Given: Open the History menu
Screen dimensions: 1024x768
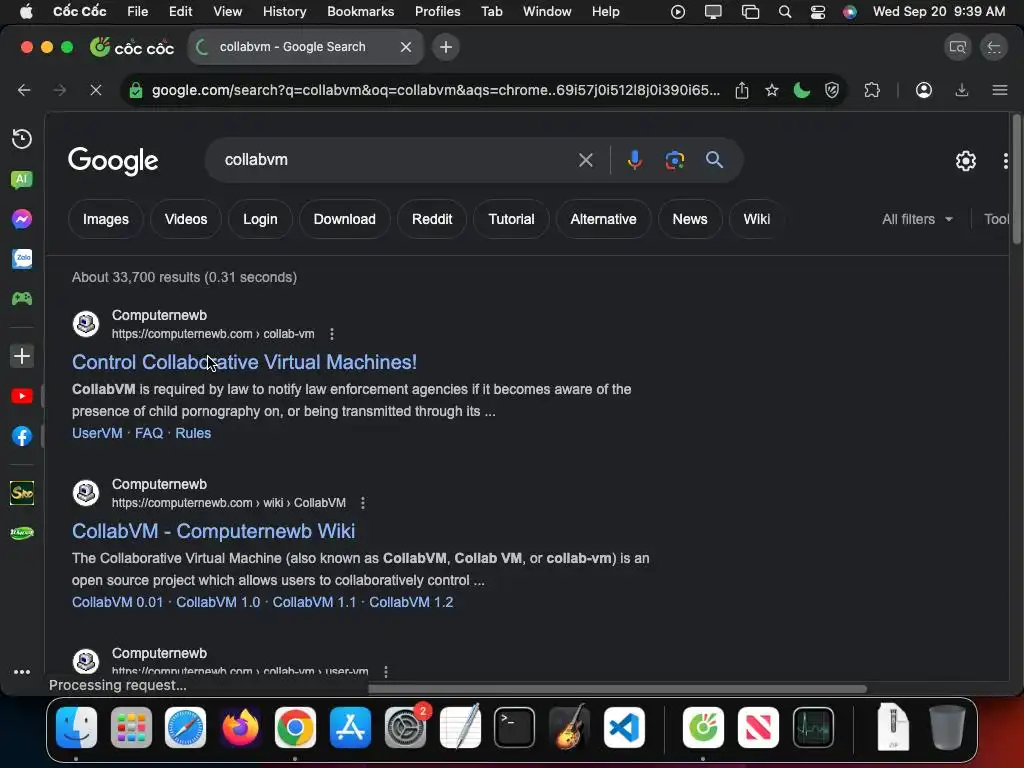Looking at the screenshot, I should 284,12.
